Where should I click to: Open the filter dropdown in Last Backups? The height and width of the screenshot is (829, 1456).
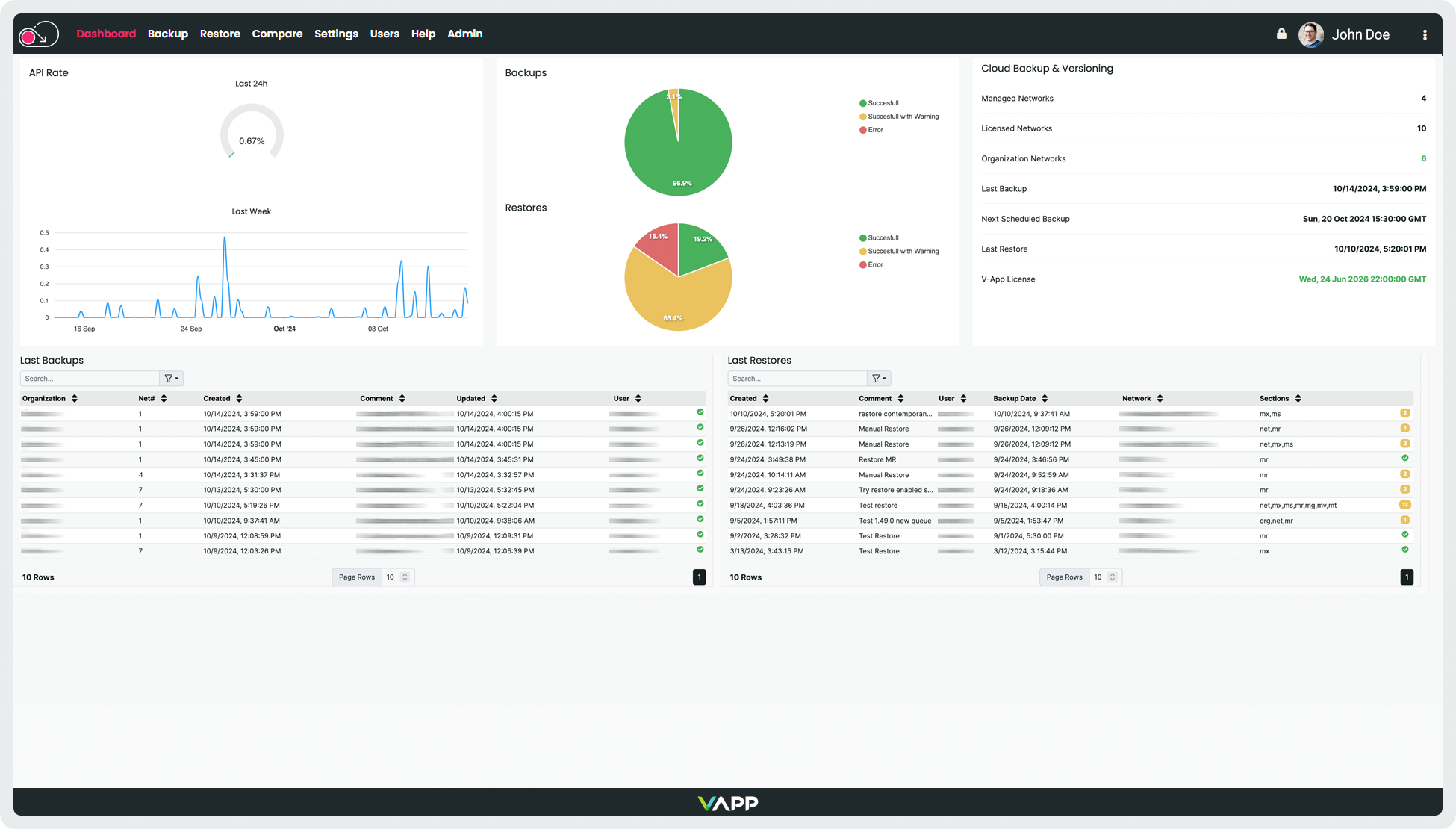(x=172, y=379)
